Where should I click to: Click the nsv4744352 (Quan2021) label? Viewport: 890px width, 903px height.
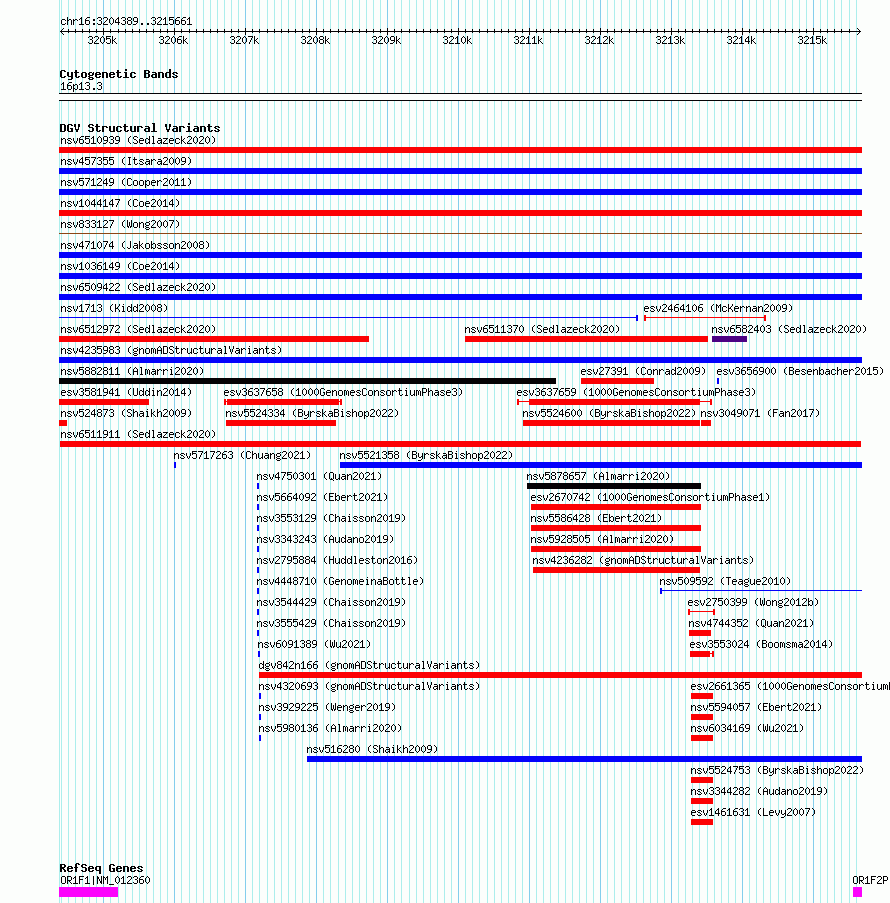point(751,624)
